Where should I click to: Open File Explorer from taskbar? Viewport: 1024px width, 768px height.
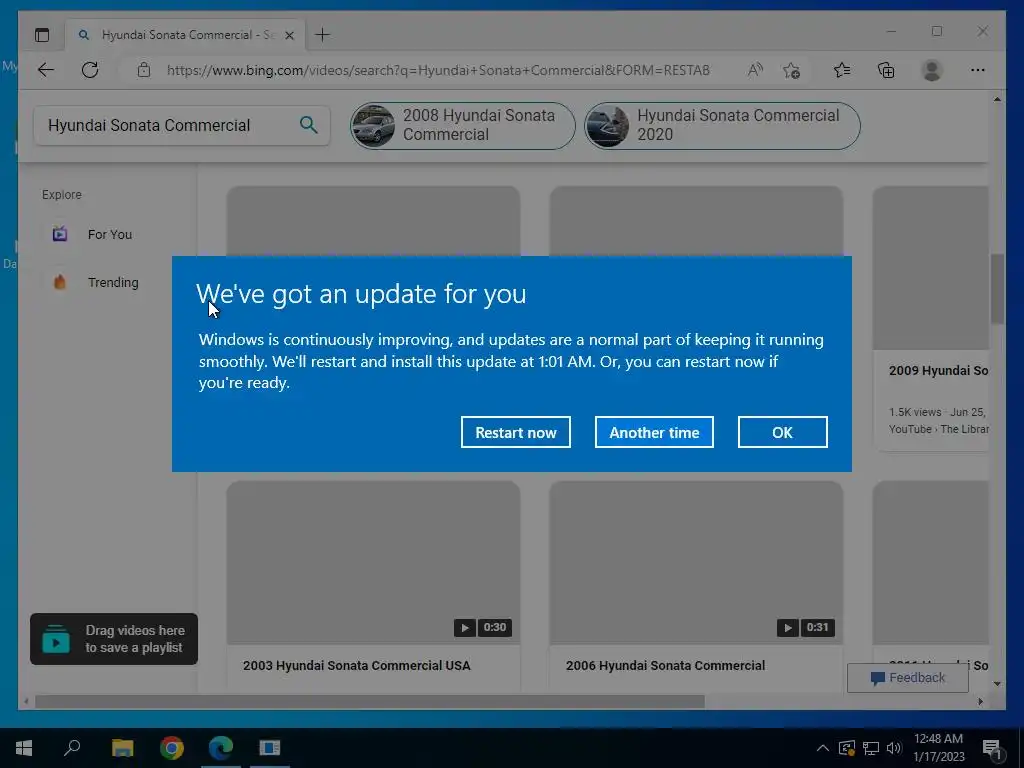[122, 748]
